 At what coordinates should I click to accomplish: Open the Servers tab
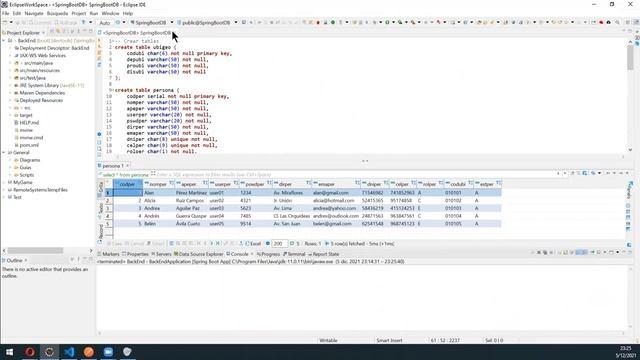coord(161,254)
